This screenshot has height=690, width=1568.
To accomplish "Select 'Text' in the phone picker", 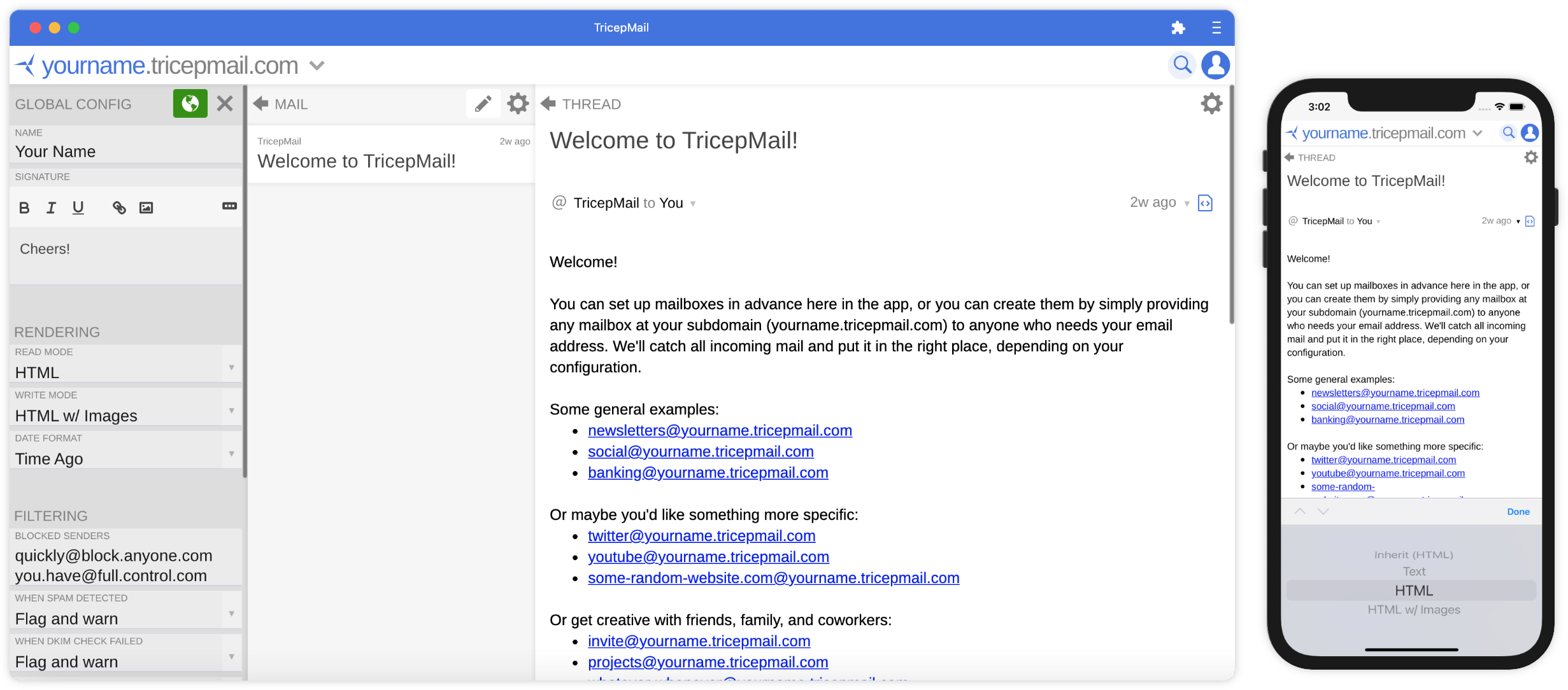I will click(1414, 572).
